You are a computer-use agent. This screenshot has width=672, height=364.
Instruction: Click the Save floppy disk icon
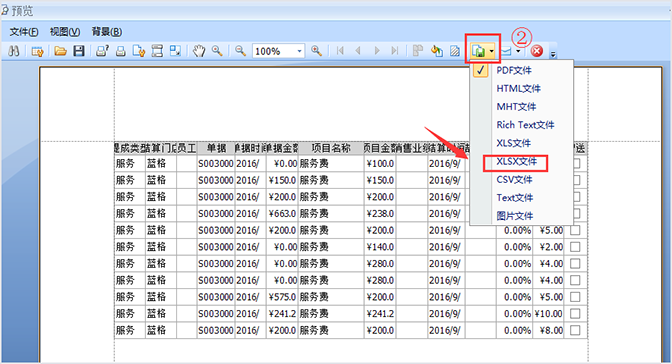click(x=78, y=51)
